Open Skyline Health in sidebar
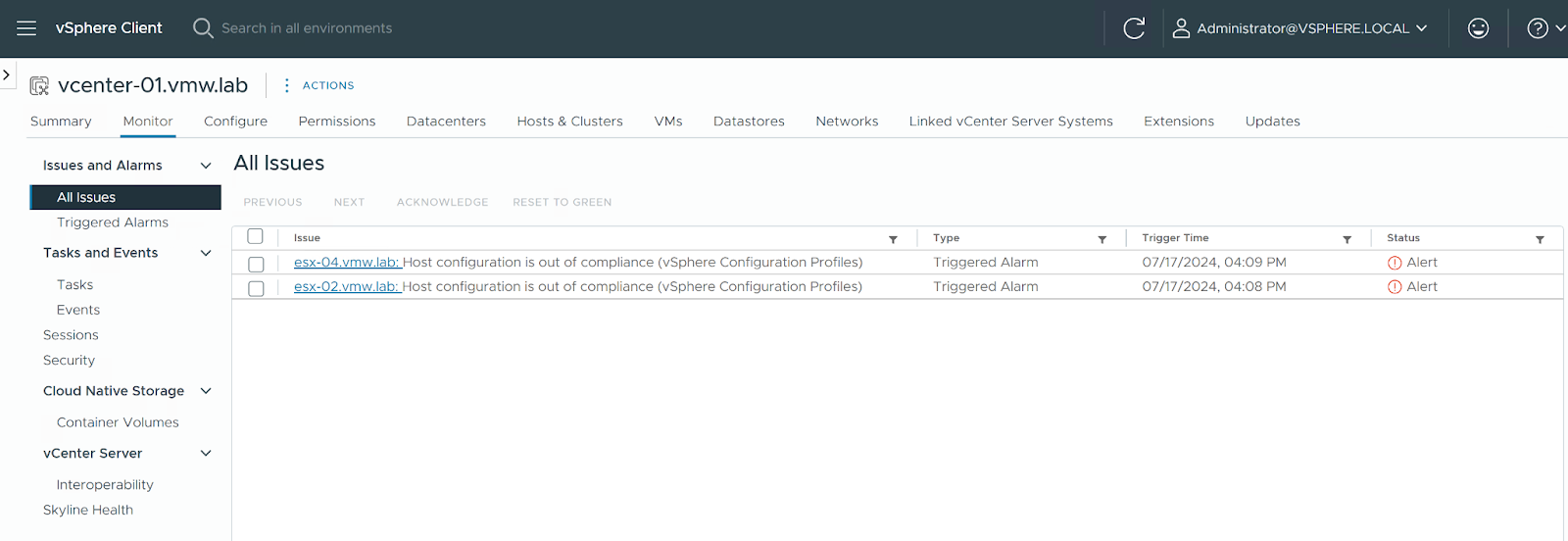The height and width of the screenshot is (541, 1568). pyautogui.click(x=88, y=510)
